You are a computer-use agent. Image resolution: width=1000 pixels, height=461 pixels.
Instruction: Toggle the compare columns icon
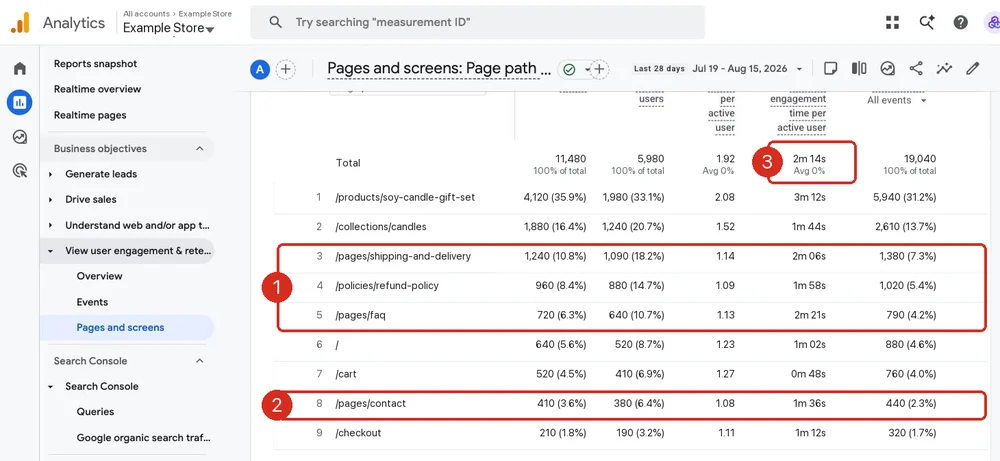[859, 68]
